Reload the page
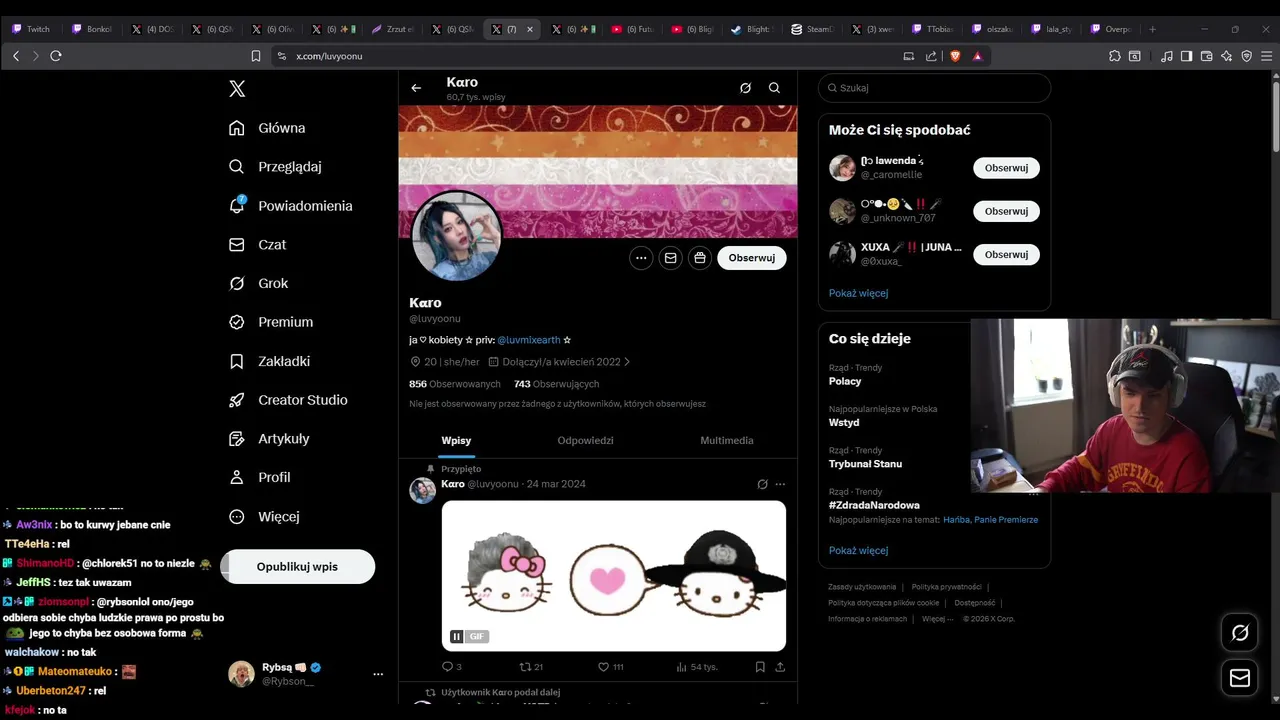The image size is (1280, 720). click(x=56, y=56)
